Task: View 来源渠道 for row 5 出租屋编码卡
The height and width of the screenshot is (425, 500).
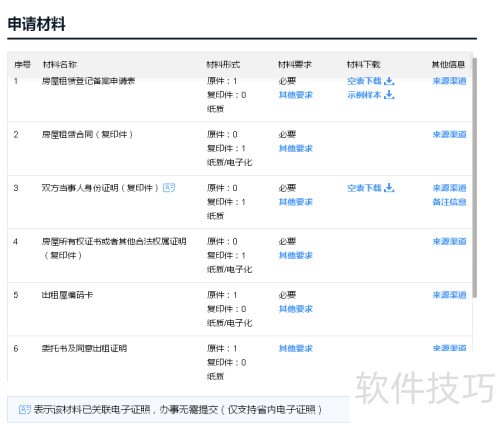Action: pos(449,295)
